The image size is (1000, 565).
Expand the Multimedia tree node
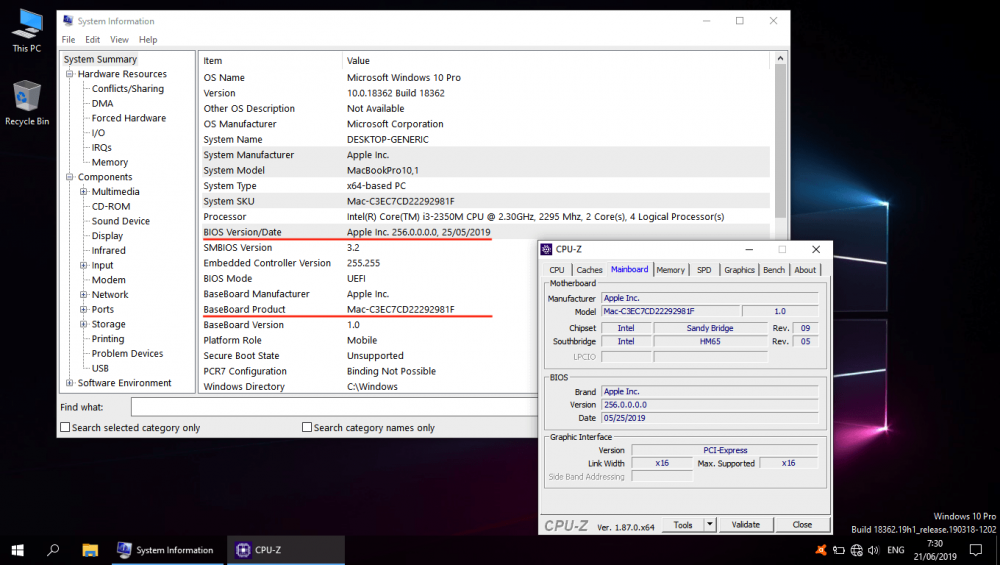coord(84,191)
